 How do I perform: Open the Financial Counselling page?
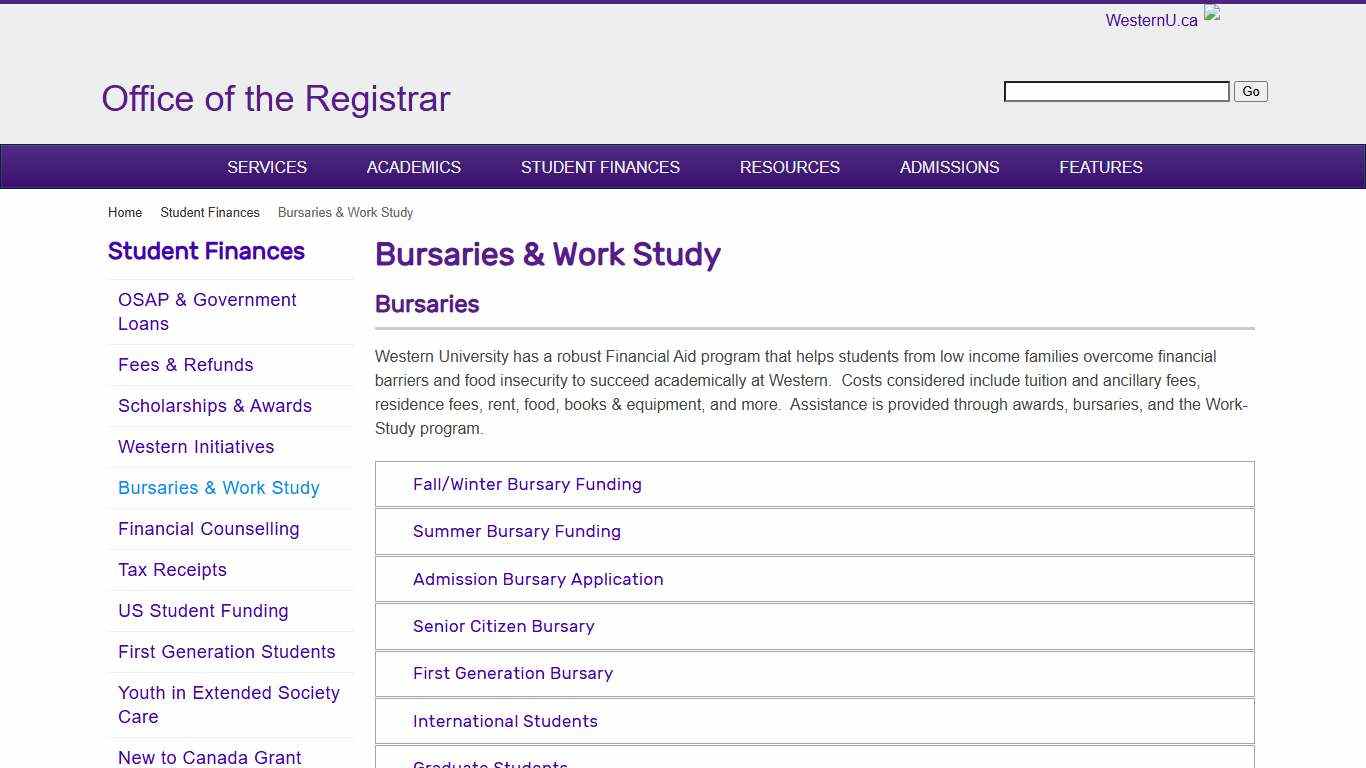pos(208,528)
